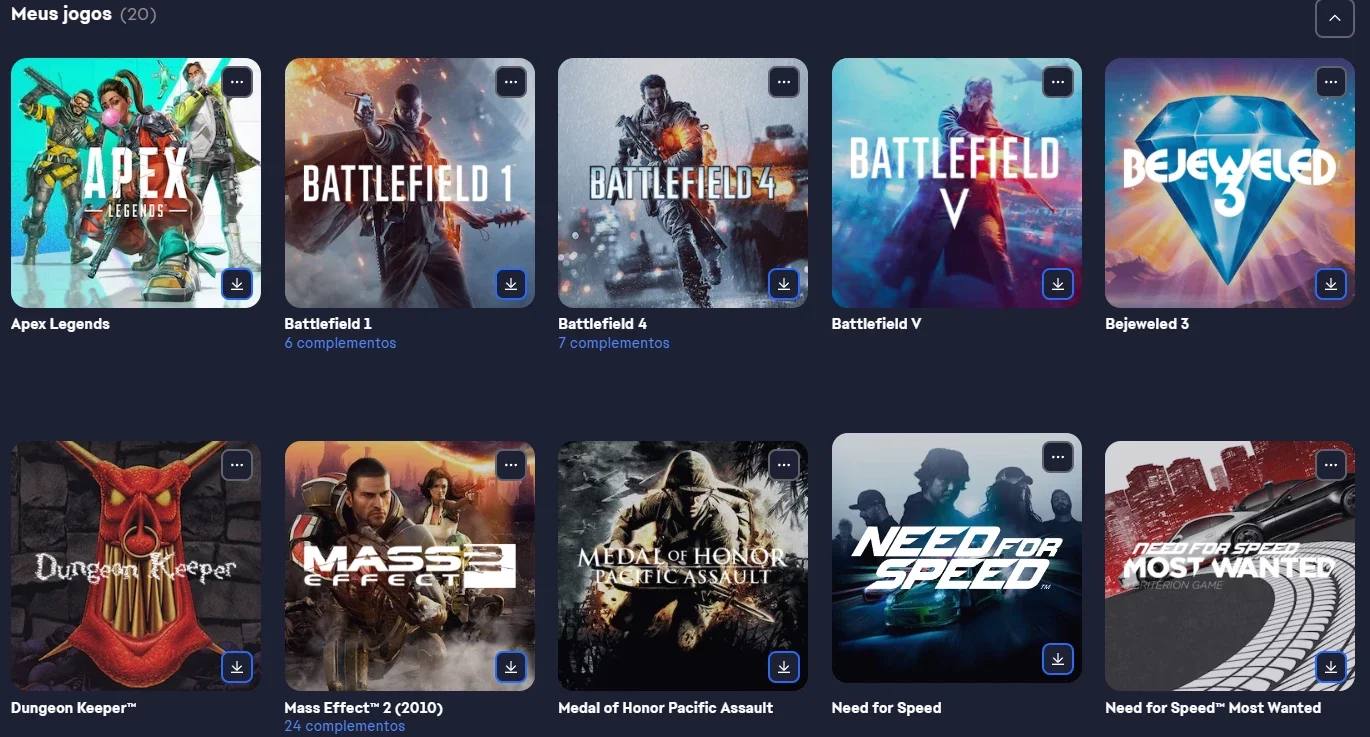The image size is (1370, 737).
Task: Open the more options menu on Apex Legends
Action: (237, 82)
